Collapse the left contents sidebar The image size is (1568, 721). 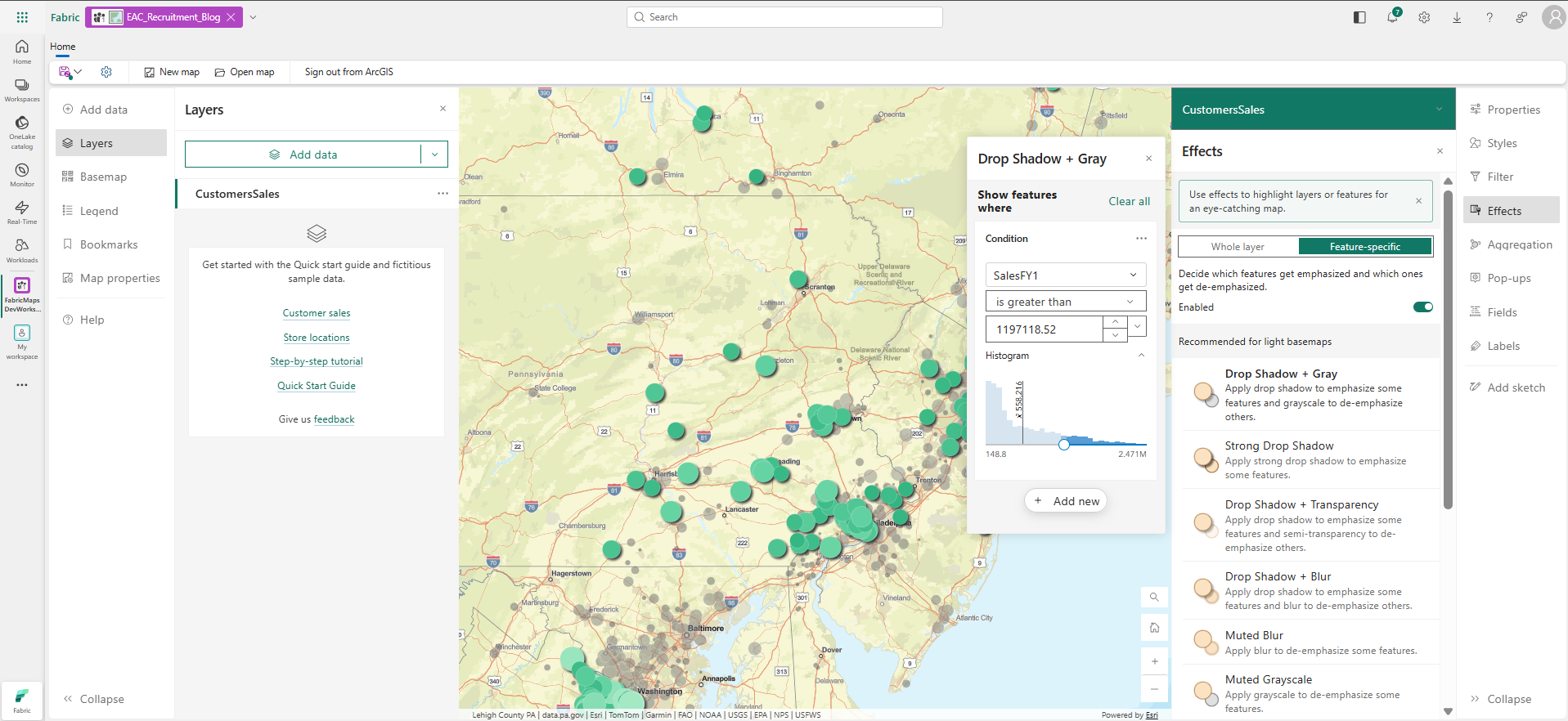tap(94, 699)
